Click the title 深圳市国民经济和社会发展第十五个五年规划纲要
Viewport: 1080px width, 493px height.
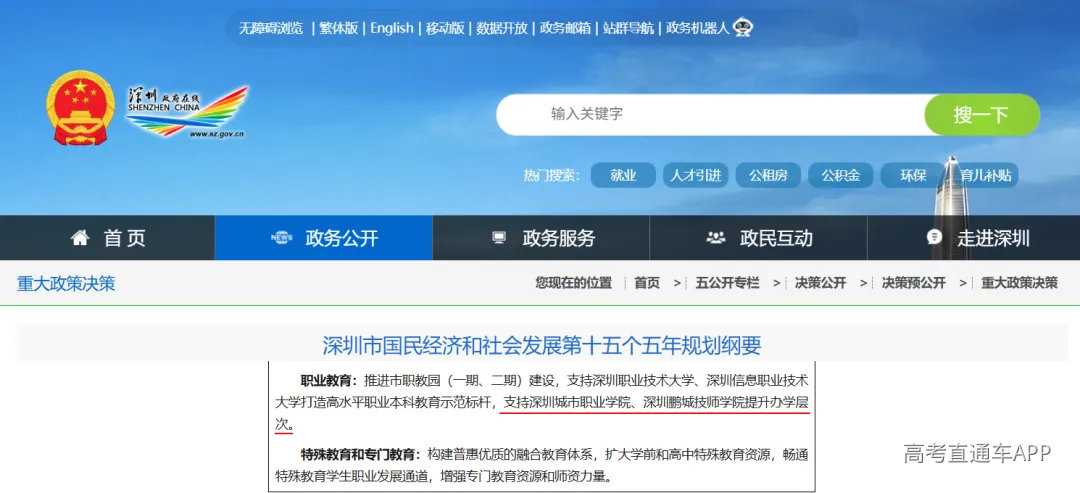click(x=542, y=345)
